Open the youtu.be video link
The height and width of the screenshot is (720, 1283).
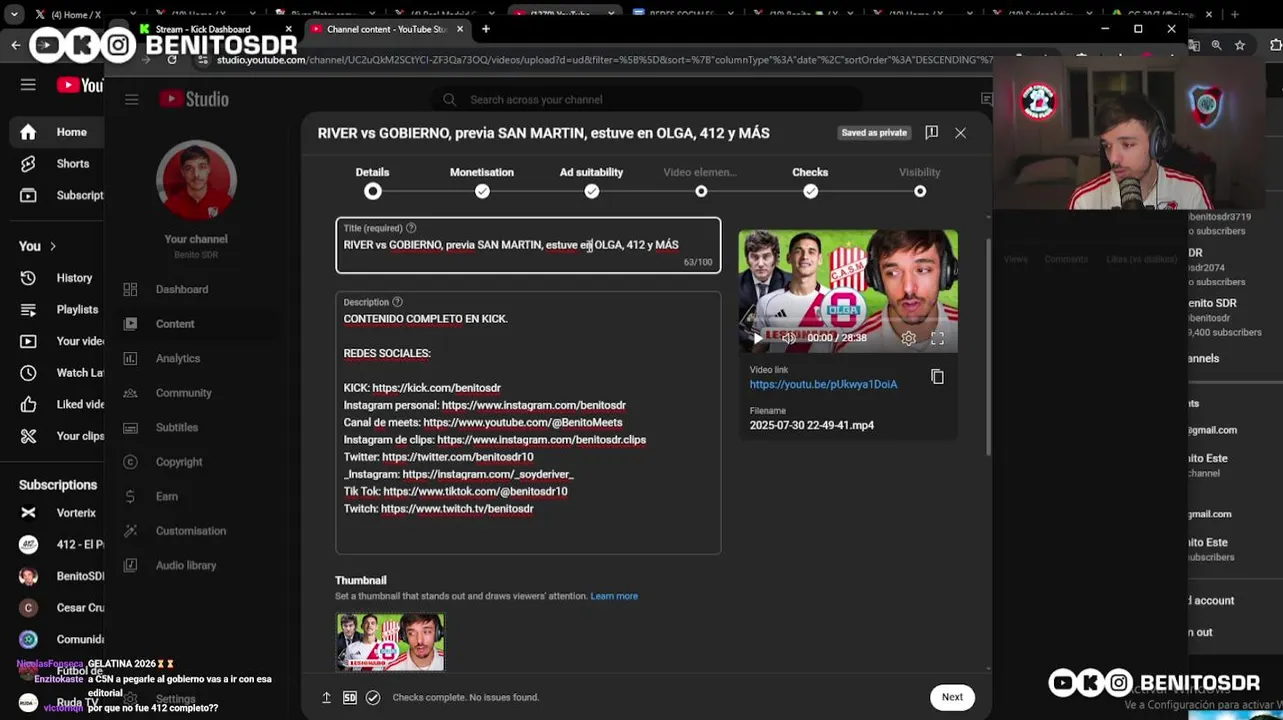click(x=823, y=384)
